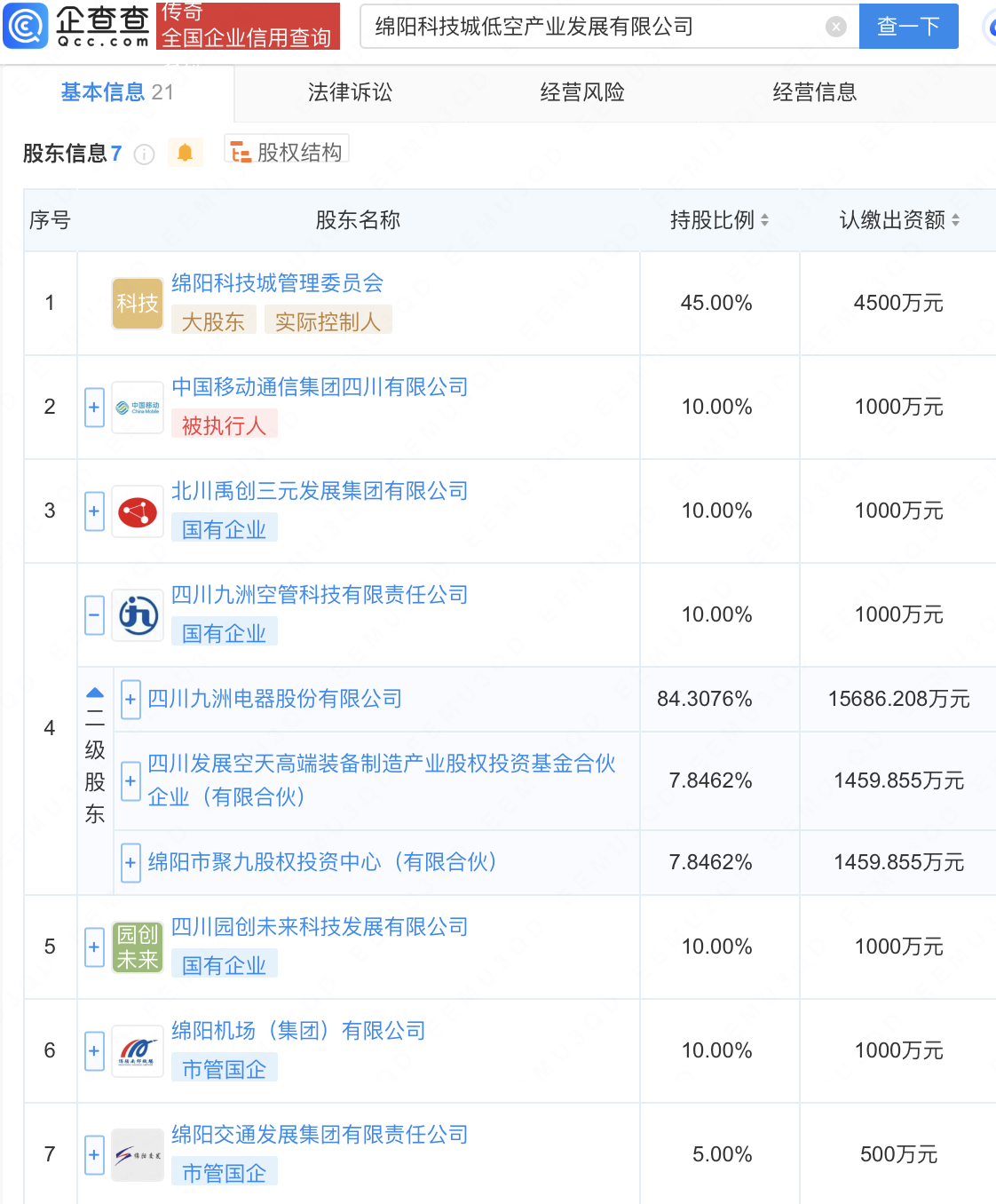This screenshot has width=996, height=1204.
Task: Click the 市管国企 tag under 绵阳机场
Action: (x=224, y=1069)
